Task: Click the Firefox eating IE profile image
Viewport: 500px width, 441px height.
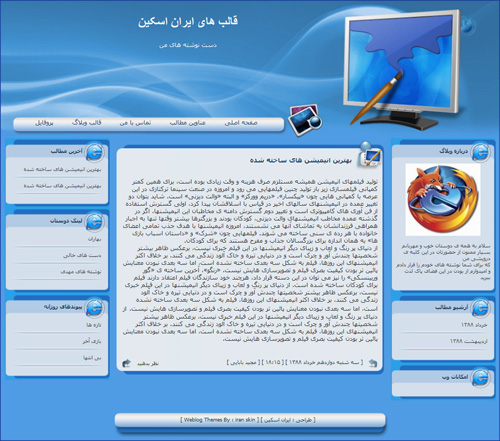Action: click(x=443, y=199)
